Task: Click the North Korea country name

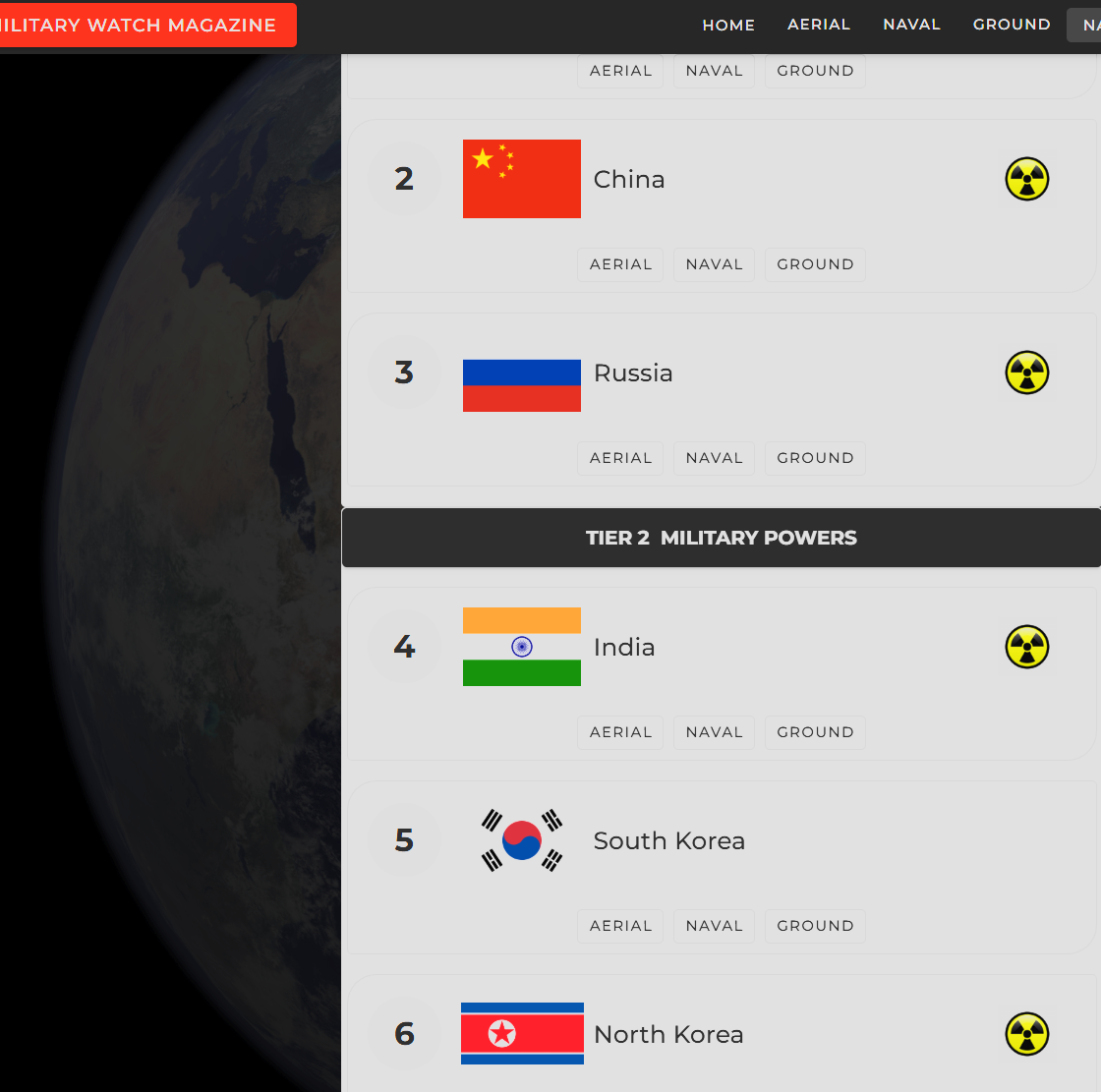Action: coord(668,1034)
